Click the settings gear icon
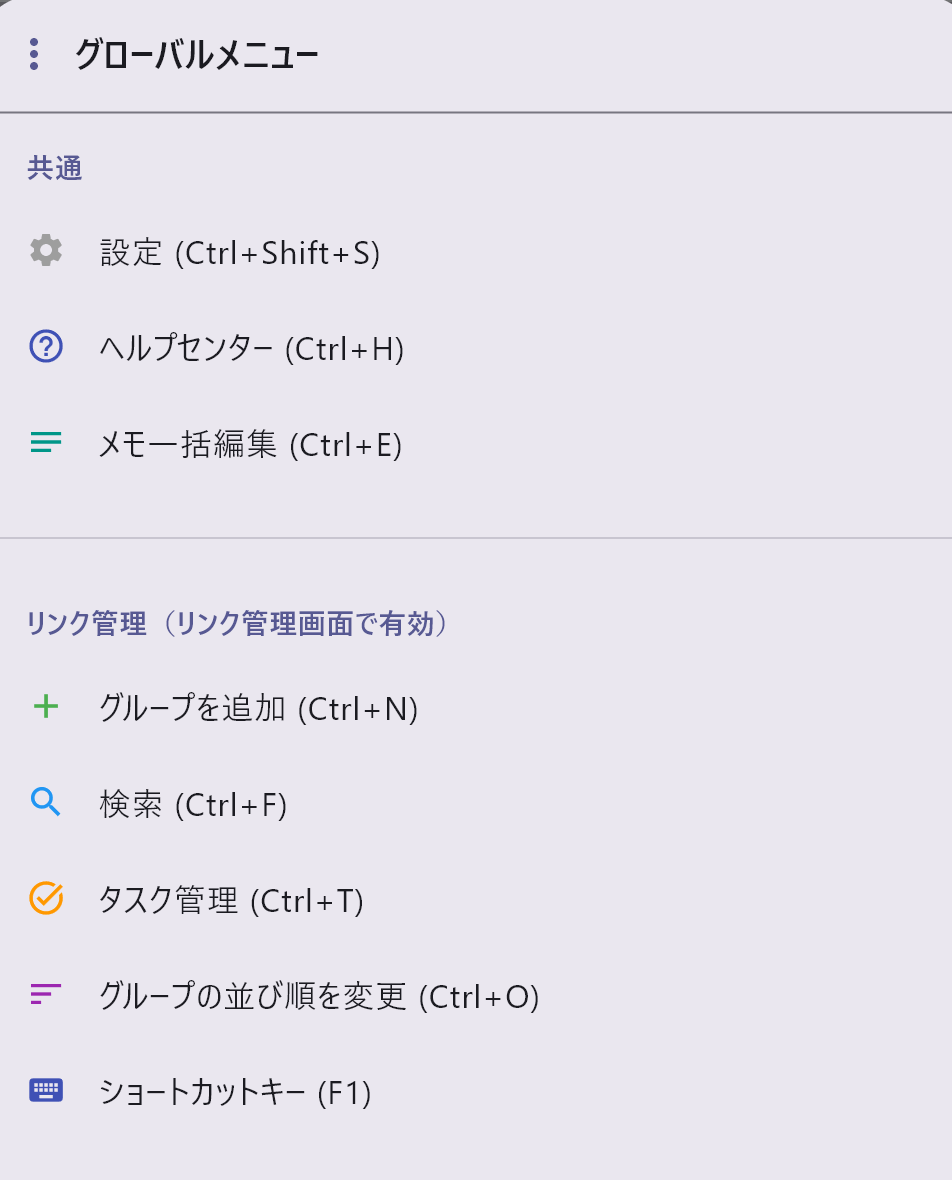Image resolution: width=952 pixels, height=1180 pixels. click(44, 252)
